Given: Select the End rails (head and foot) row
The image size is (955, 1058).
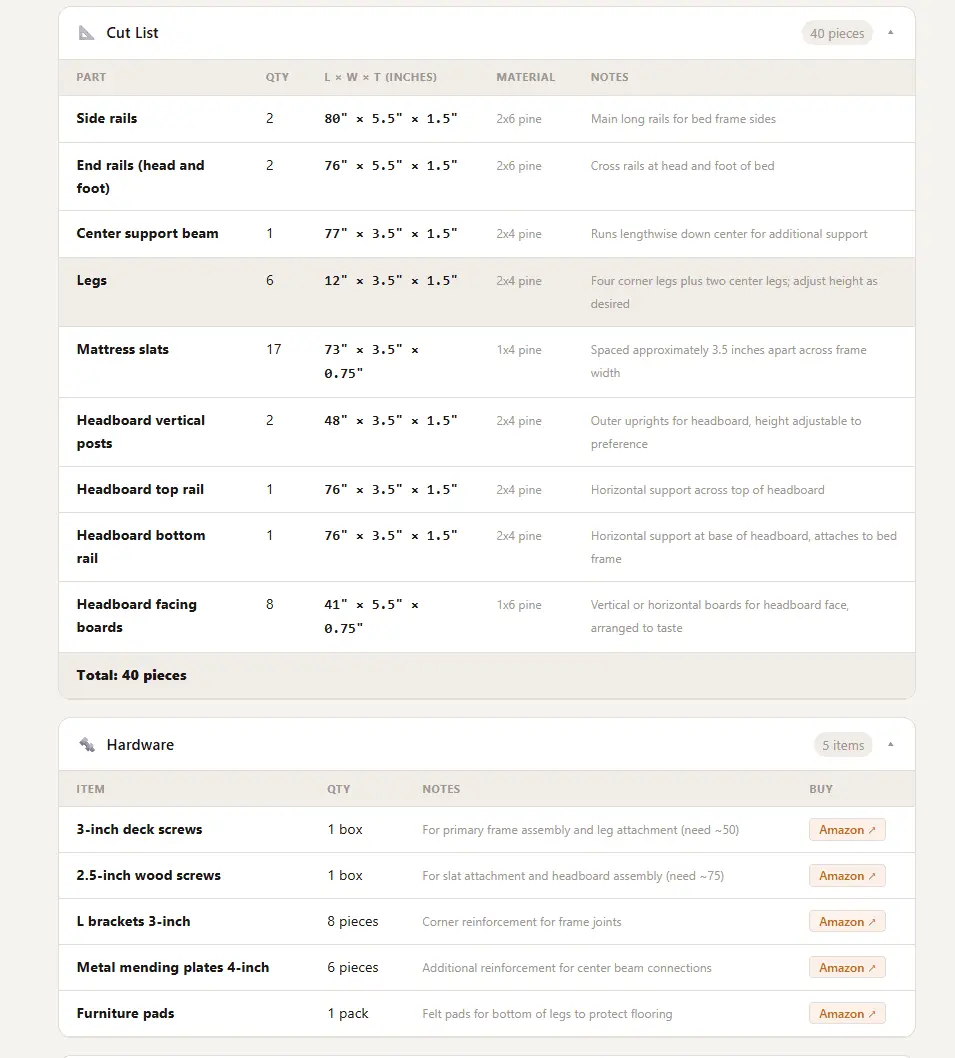Looking at the screenshot, I should [x=487, y=176].
